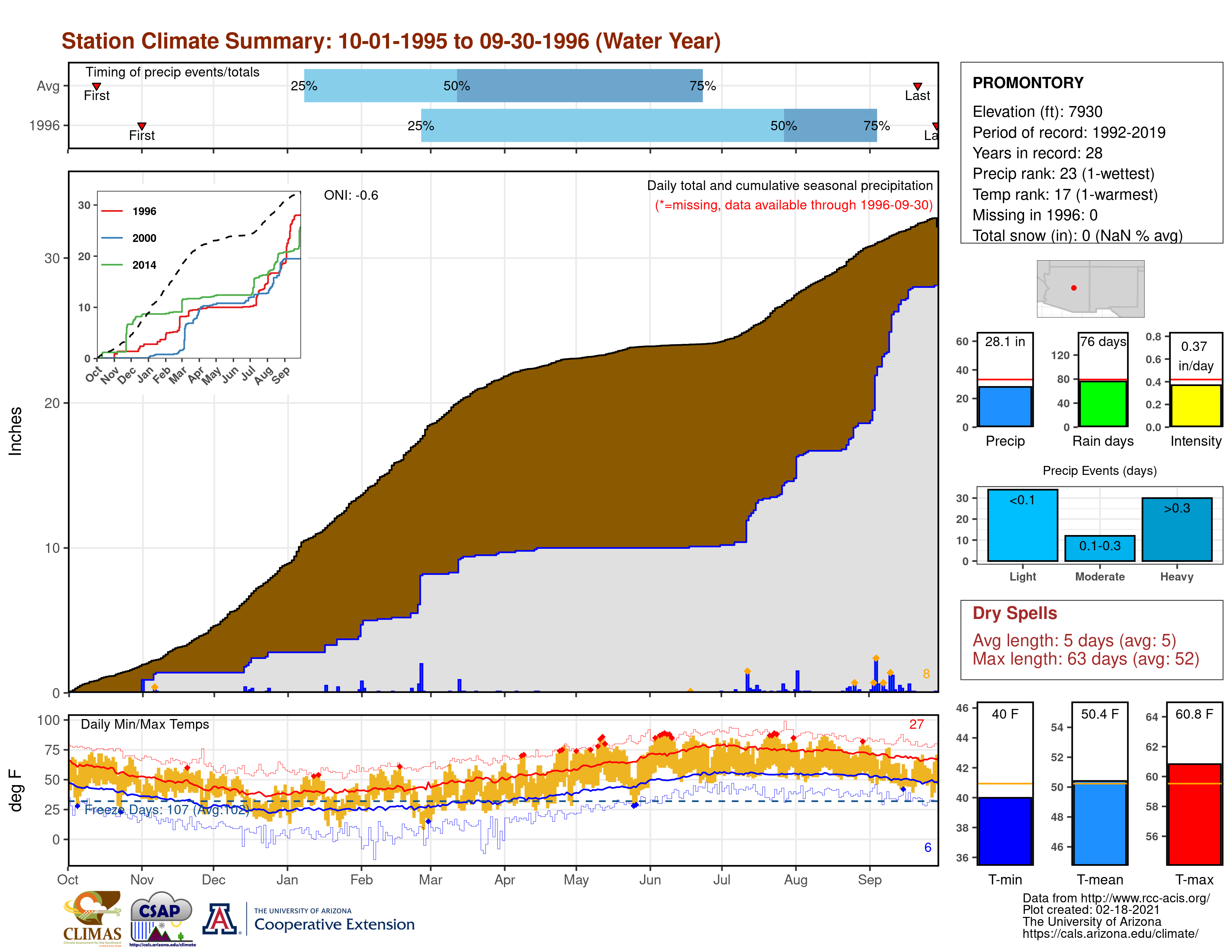Click the dark blue T-min bar

click(x=1005, y=831)
